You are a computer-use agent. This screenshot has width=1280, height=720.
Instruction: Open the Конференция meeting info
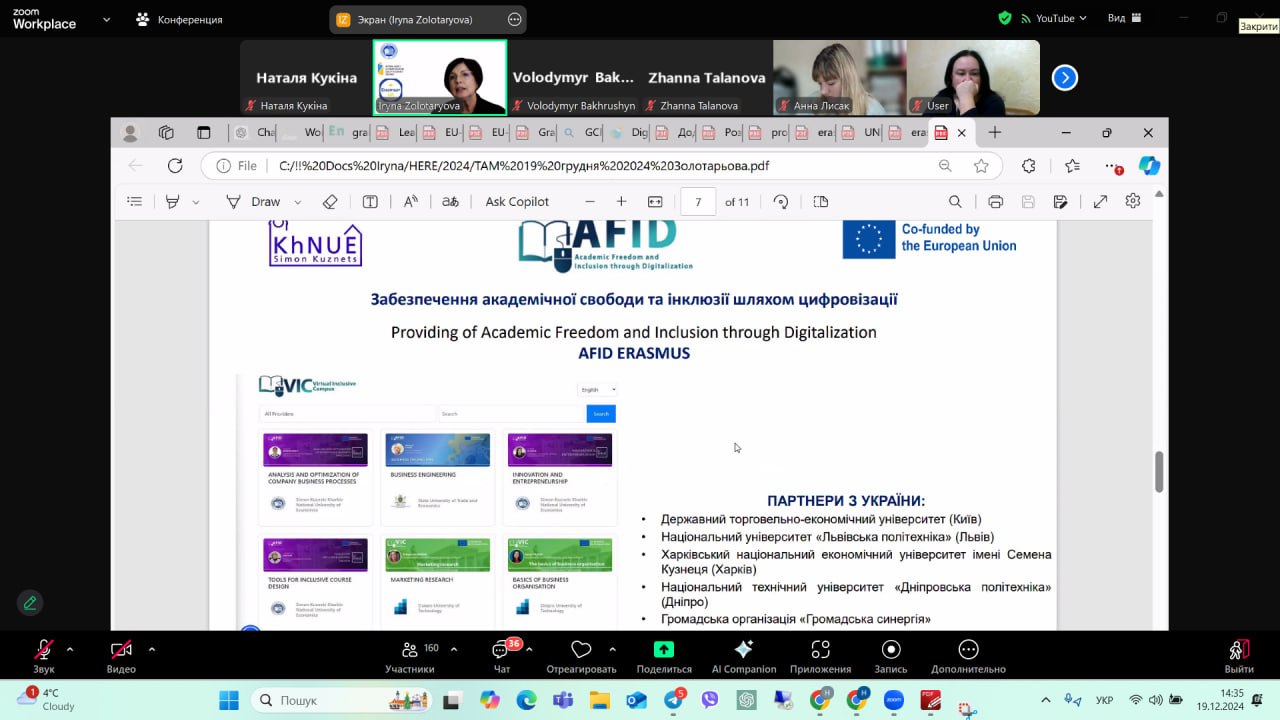[x=180, y=19]
